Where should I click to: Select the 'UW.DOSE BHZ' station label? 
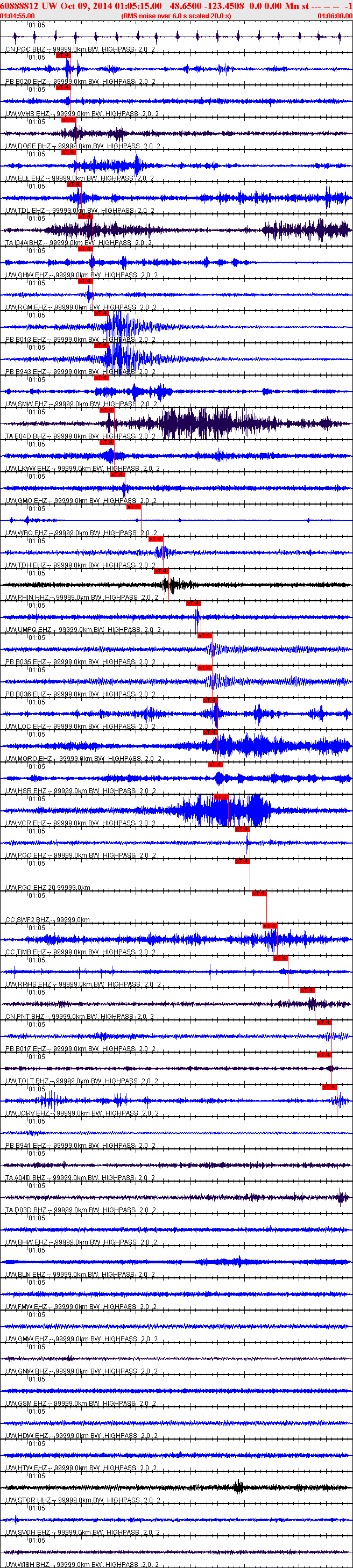tap(28, 146)
